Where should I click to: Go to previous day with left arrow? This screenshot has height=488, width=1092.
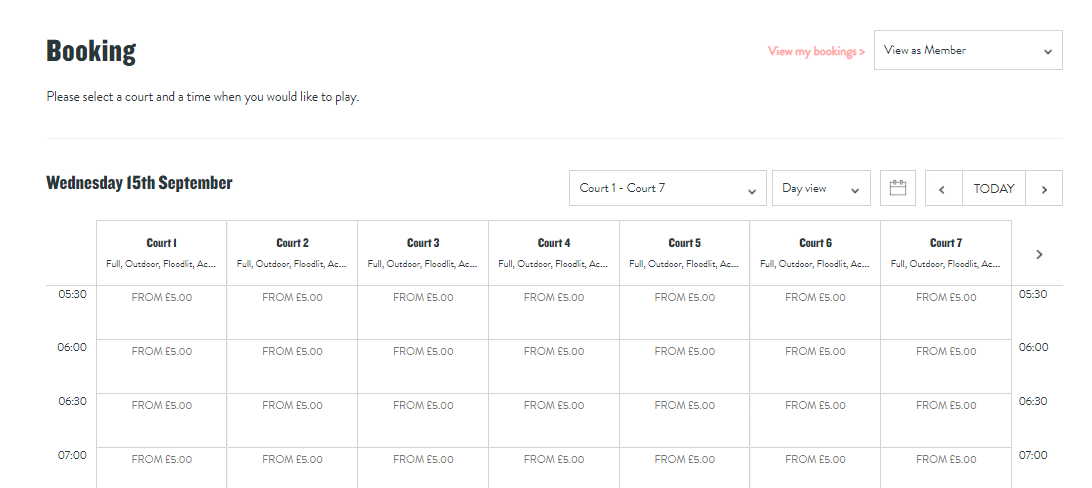pyautogui.click(x=942, y=189)
